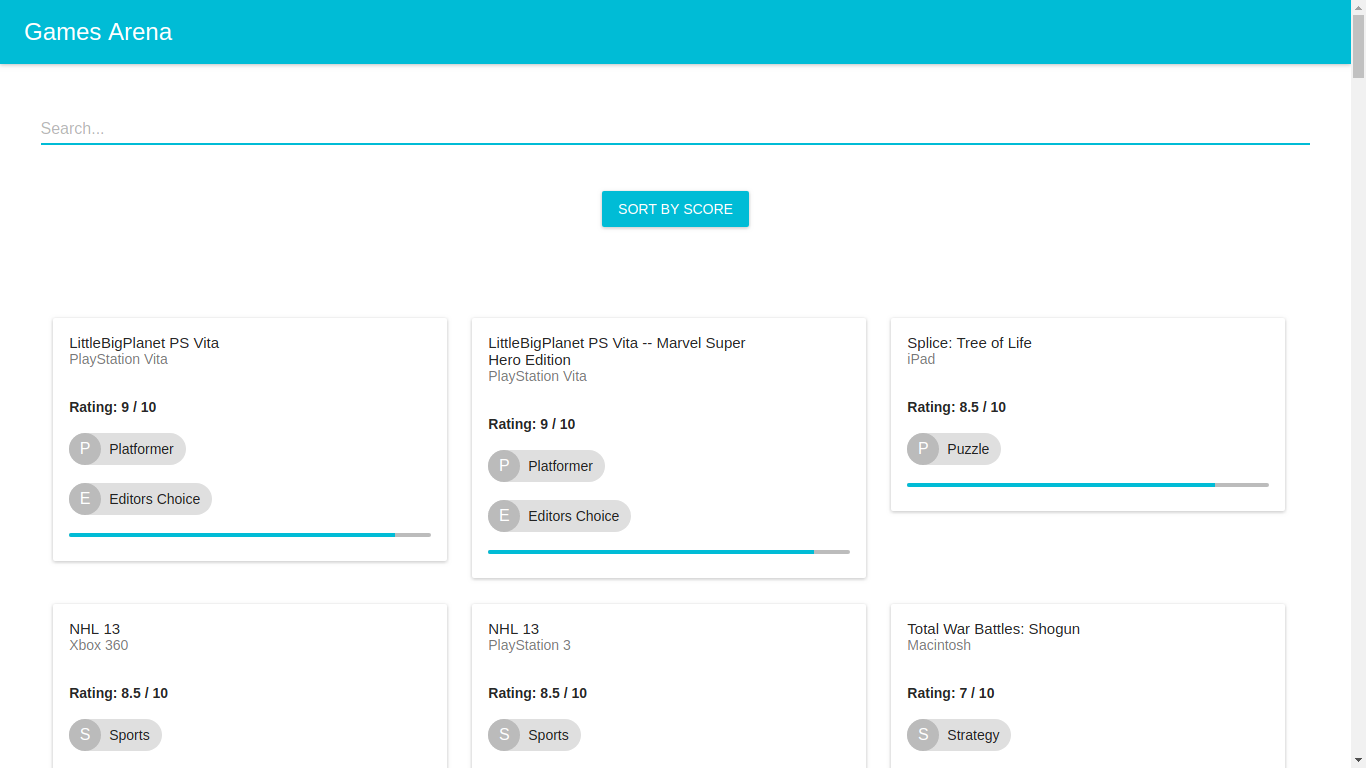Click the 'PlayStation 3' platform text
The image size is (1366, 768).
point(529,645)
